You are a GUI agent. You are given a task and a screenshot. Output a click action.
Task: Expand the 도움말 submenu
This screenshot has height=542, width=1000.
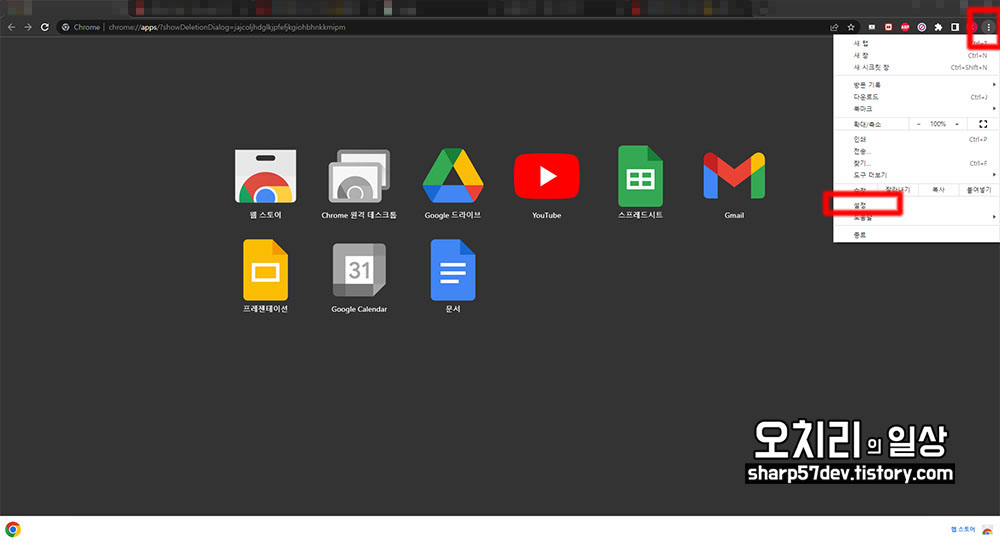916,217
